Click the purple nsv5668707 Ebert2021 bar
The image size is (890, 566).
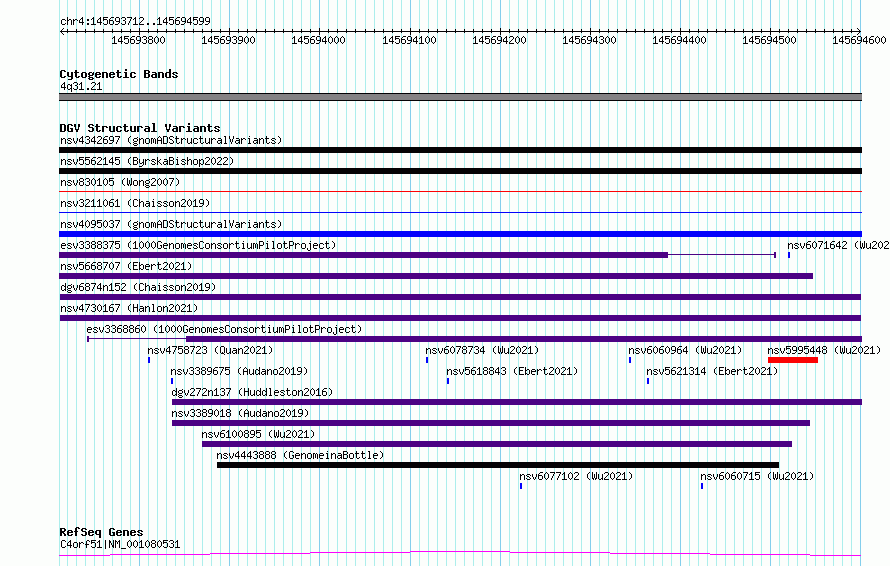coord(436,276)
